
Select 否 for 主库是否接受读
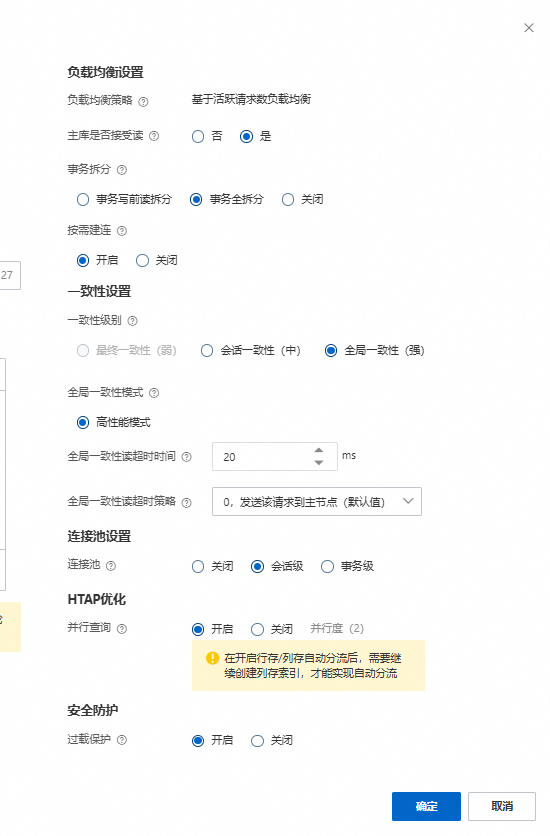coord(198,136)
